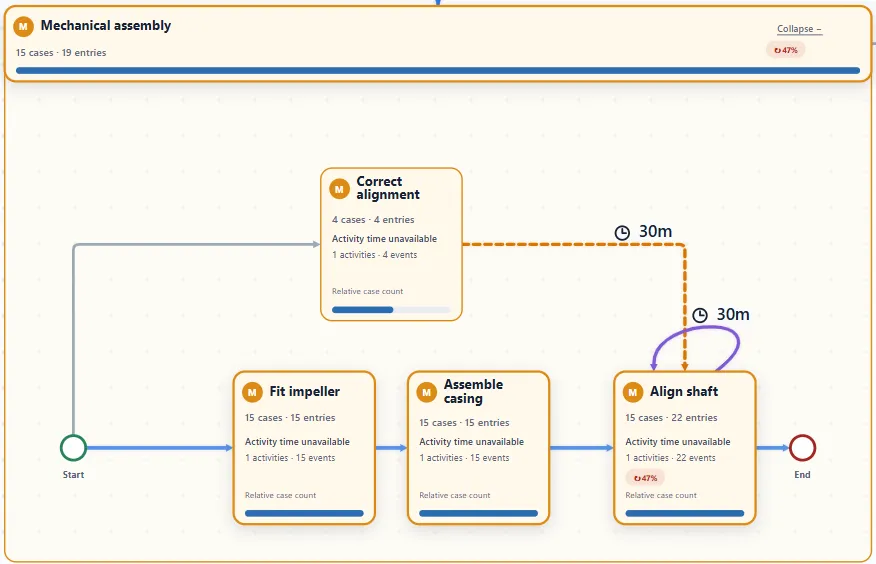The height and width of the screenshot is (564, 876).
Task: Click the Align shaft M icon
Action: [632, 392]
